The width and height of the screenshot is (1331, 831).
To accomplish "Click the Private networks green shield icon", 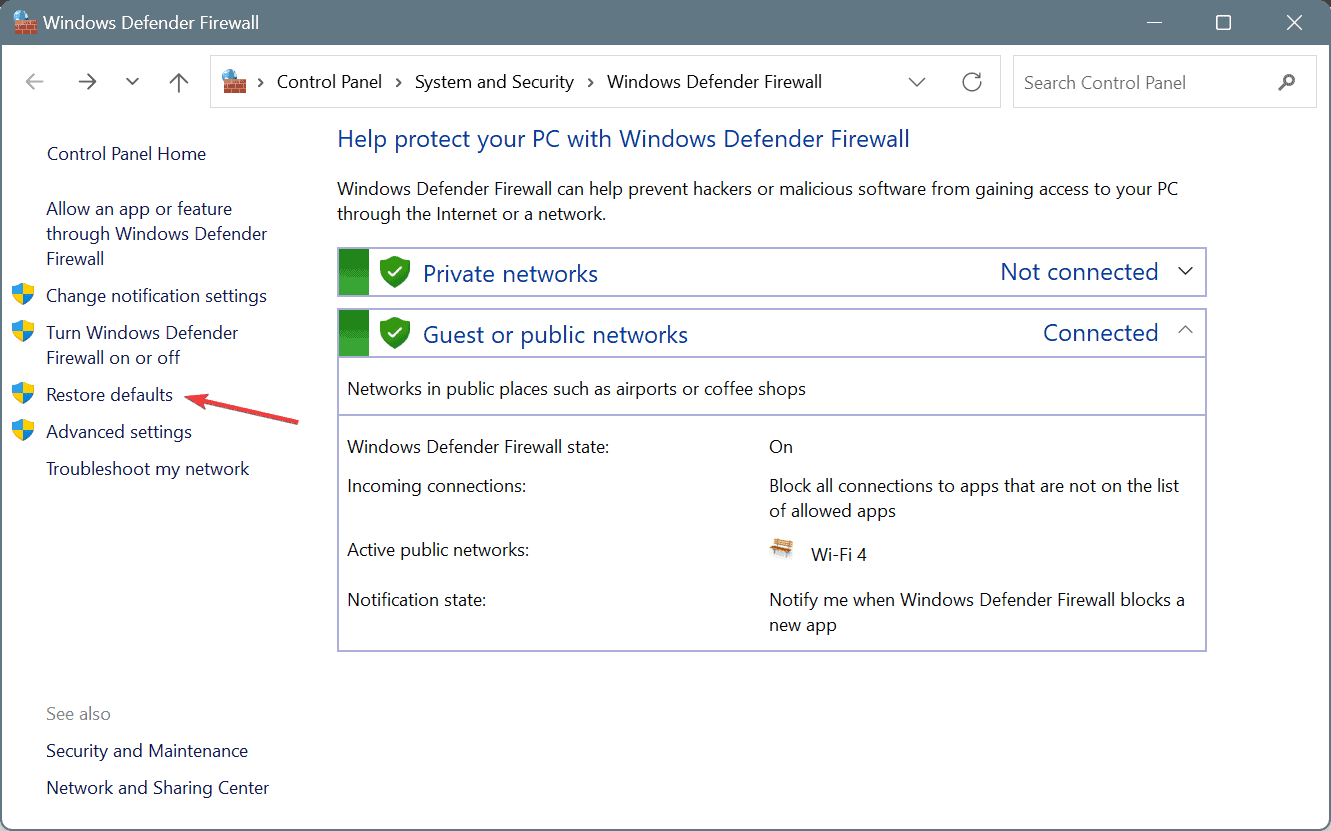I will pos(396,272).
